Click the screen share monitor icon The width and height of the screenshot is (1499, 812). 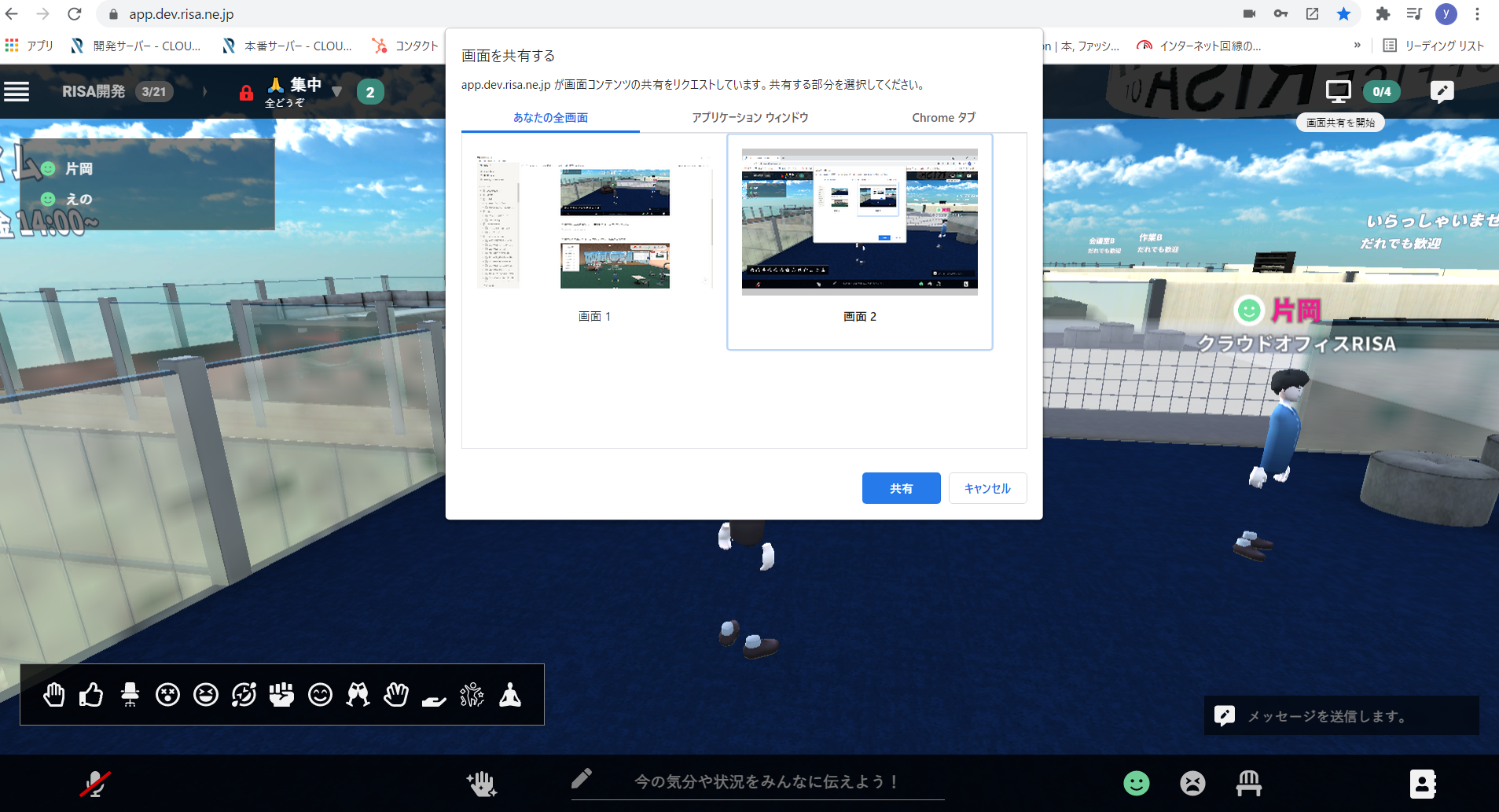1338,92
